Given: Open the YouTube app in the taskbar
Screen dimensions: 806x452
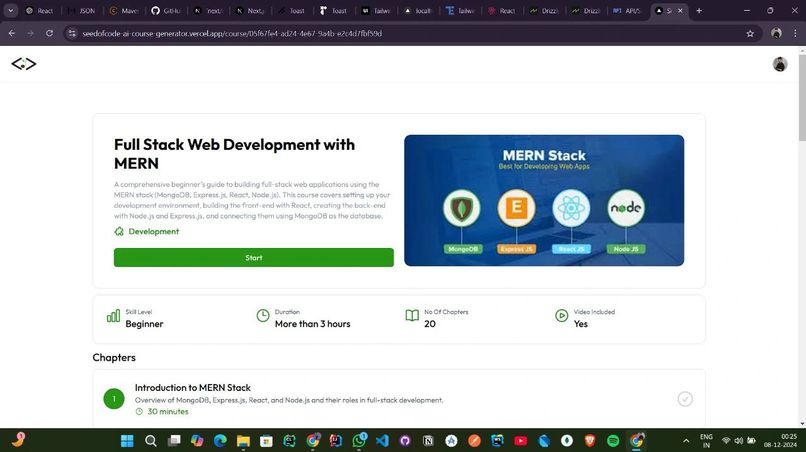Looking at the screenshot, I should pos(521,441).
